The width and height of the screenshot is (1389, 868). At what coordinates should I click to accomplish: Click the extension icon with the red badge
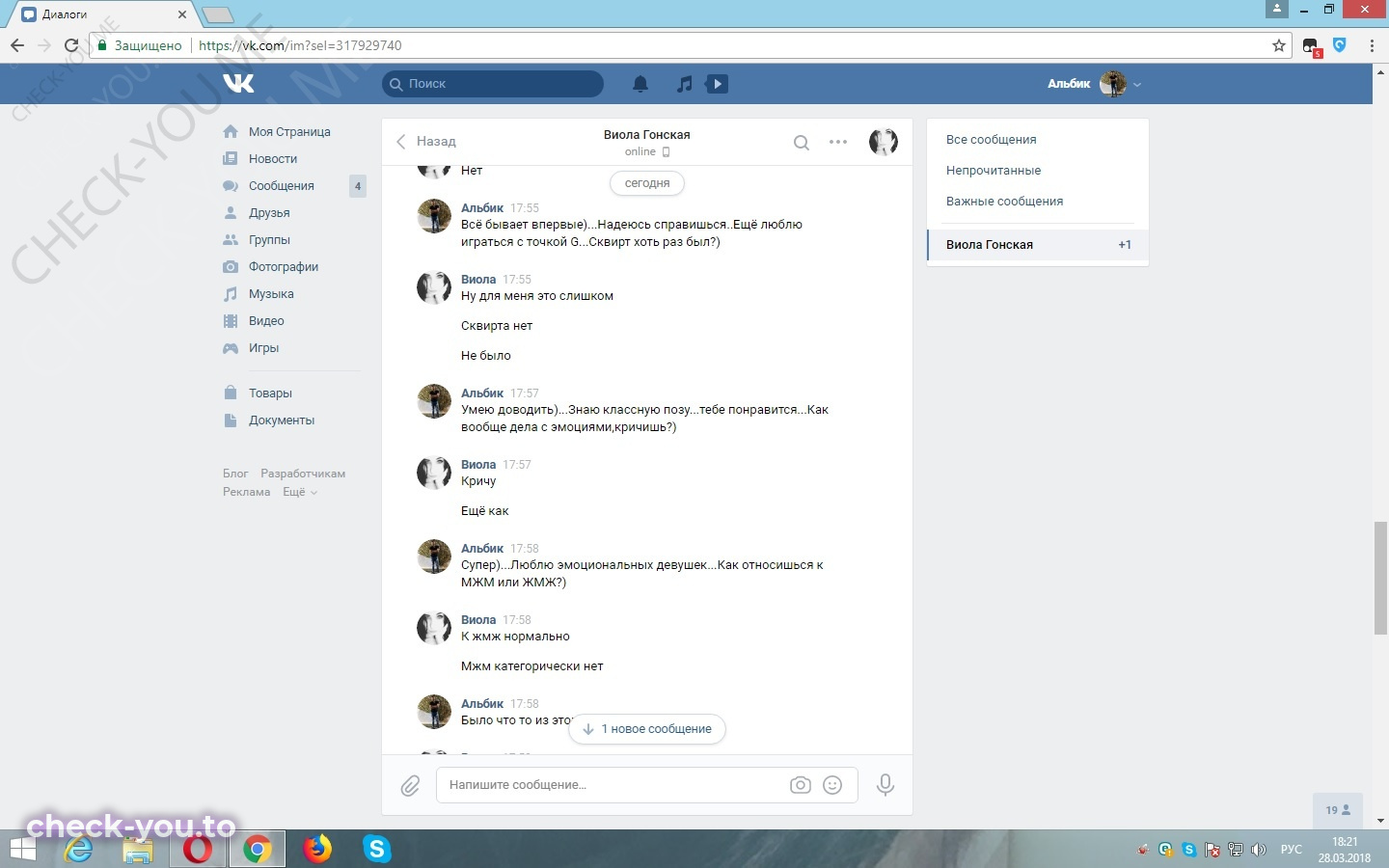click(1311, 46)
